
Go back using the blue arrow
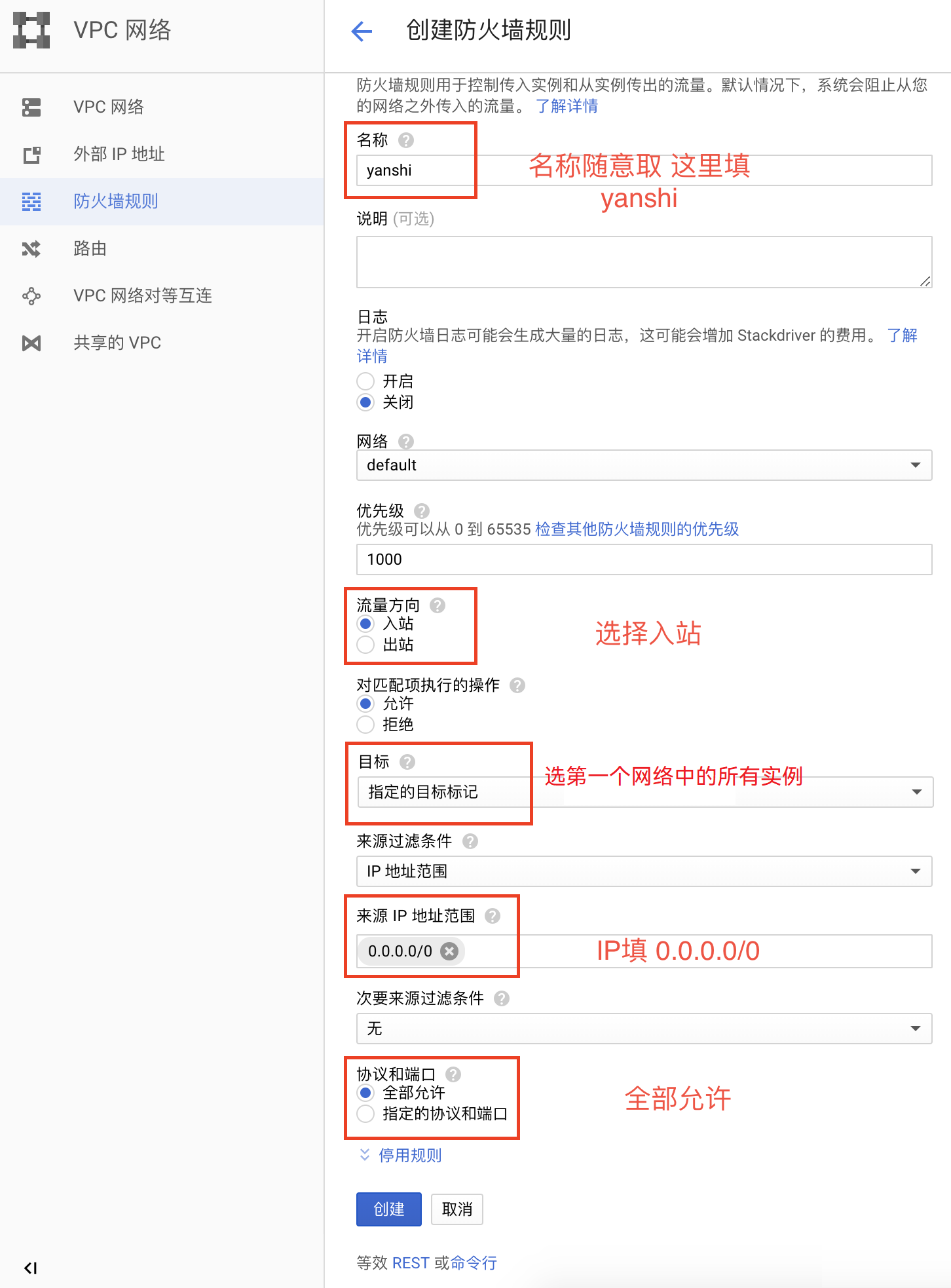pos(362,31)
